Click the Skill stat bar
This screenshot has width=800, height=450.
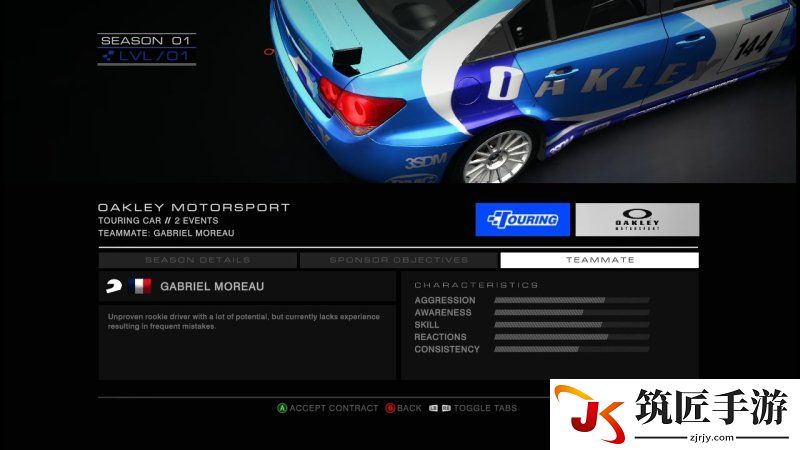pos(571,324)
